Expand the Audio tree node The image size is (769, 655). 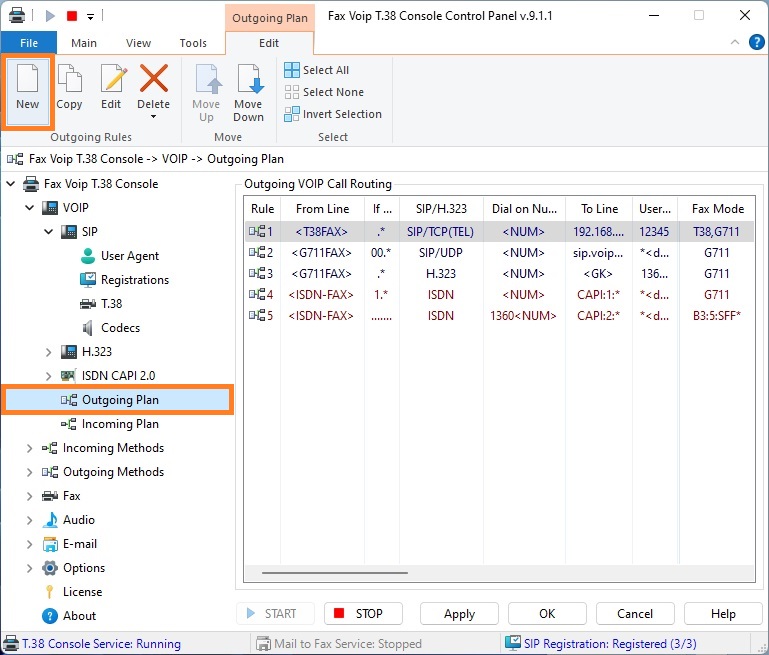pos(29,520)
